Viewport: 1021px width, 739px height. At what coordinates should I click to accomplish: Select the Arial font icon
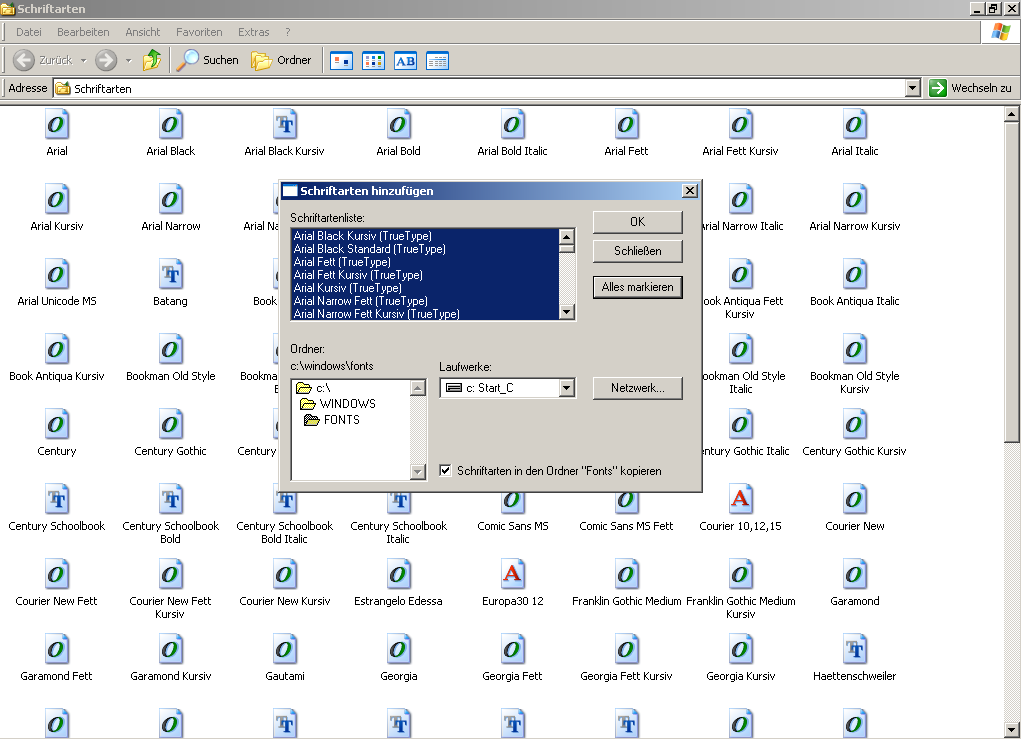[x=57, y=124]
